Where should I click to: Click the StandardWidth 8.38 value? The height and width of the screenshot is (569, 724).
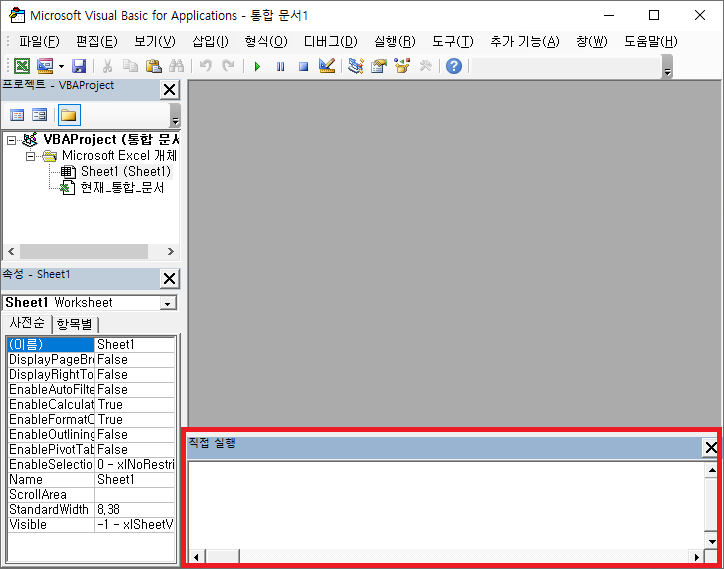coord(134,509)
